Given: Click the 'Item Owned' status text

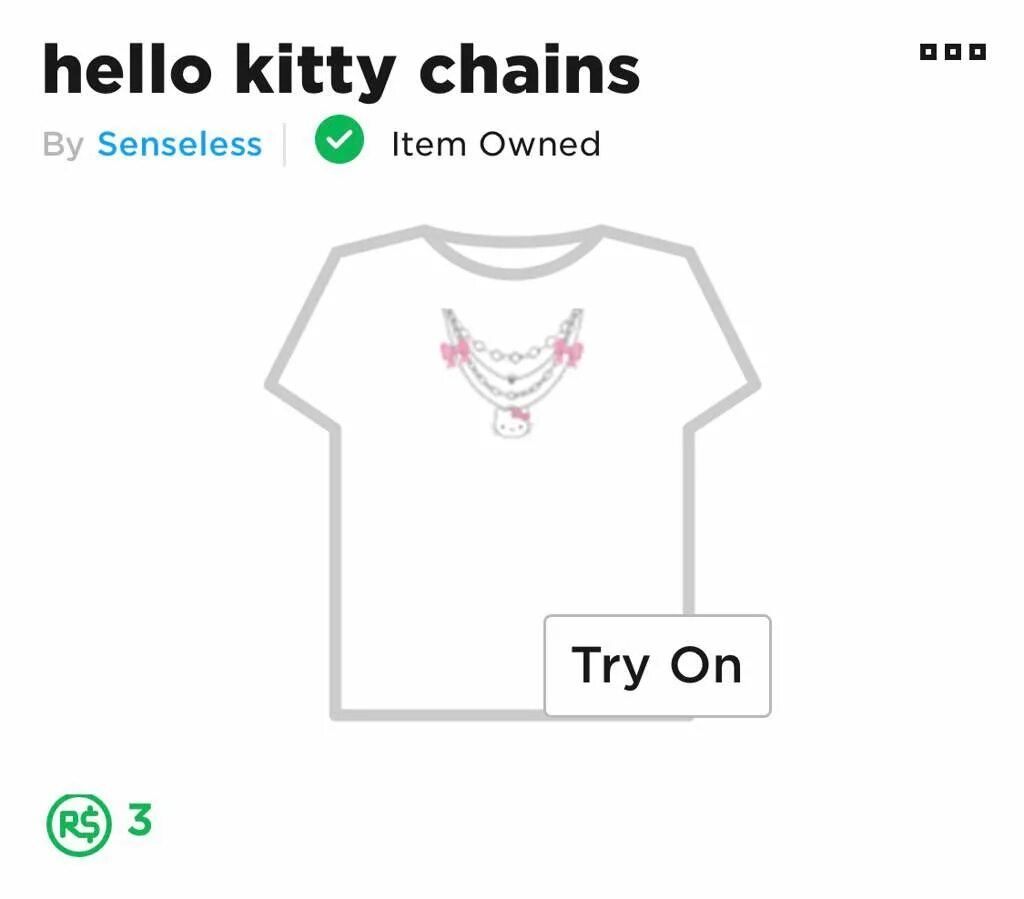Looking at the screenshot, I should 496,144.
